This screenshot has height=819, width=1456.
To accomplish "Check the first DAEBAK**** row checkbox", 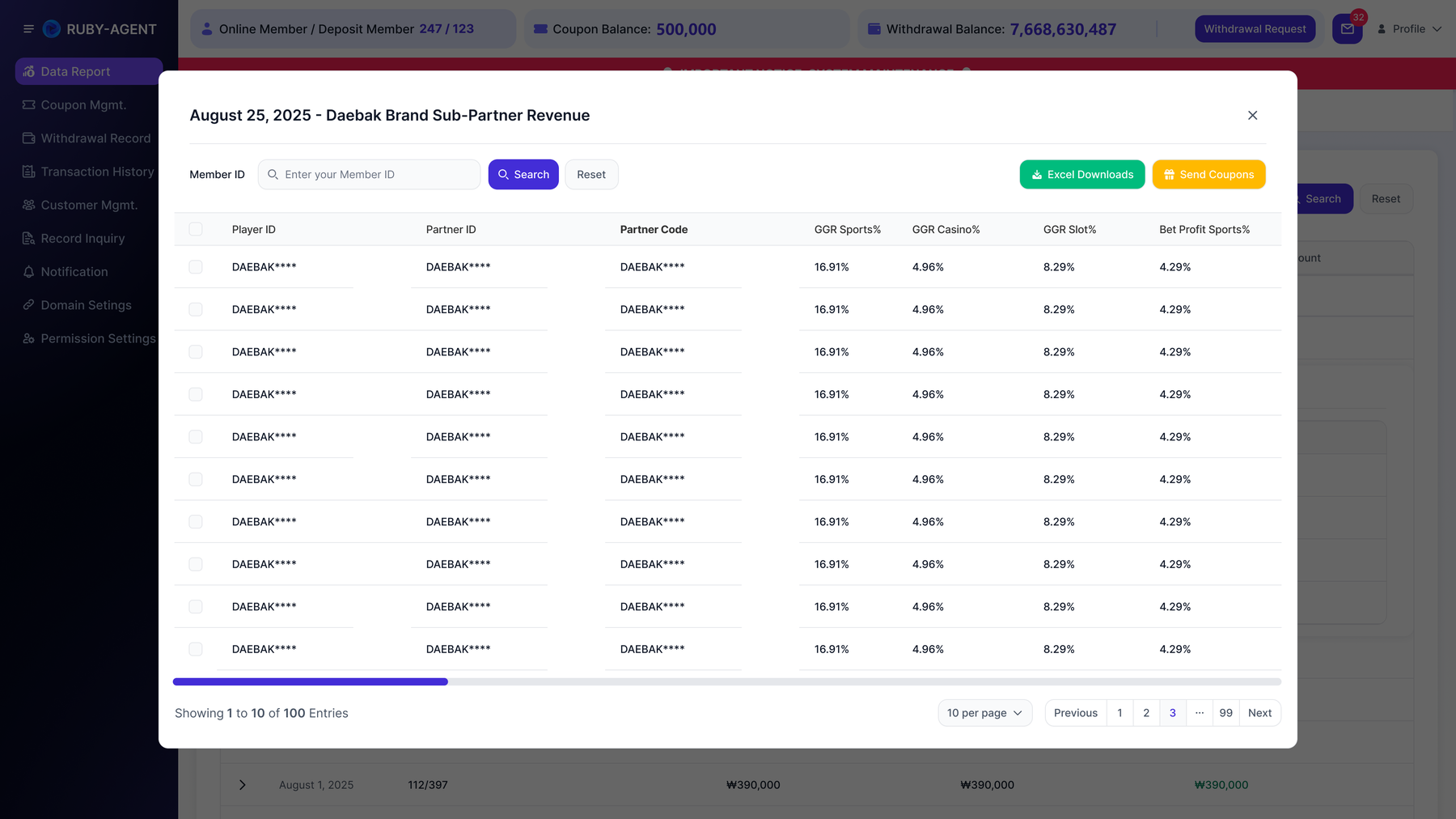I will point(196,267).
